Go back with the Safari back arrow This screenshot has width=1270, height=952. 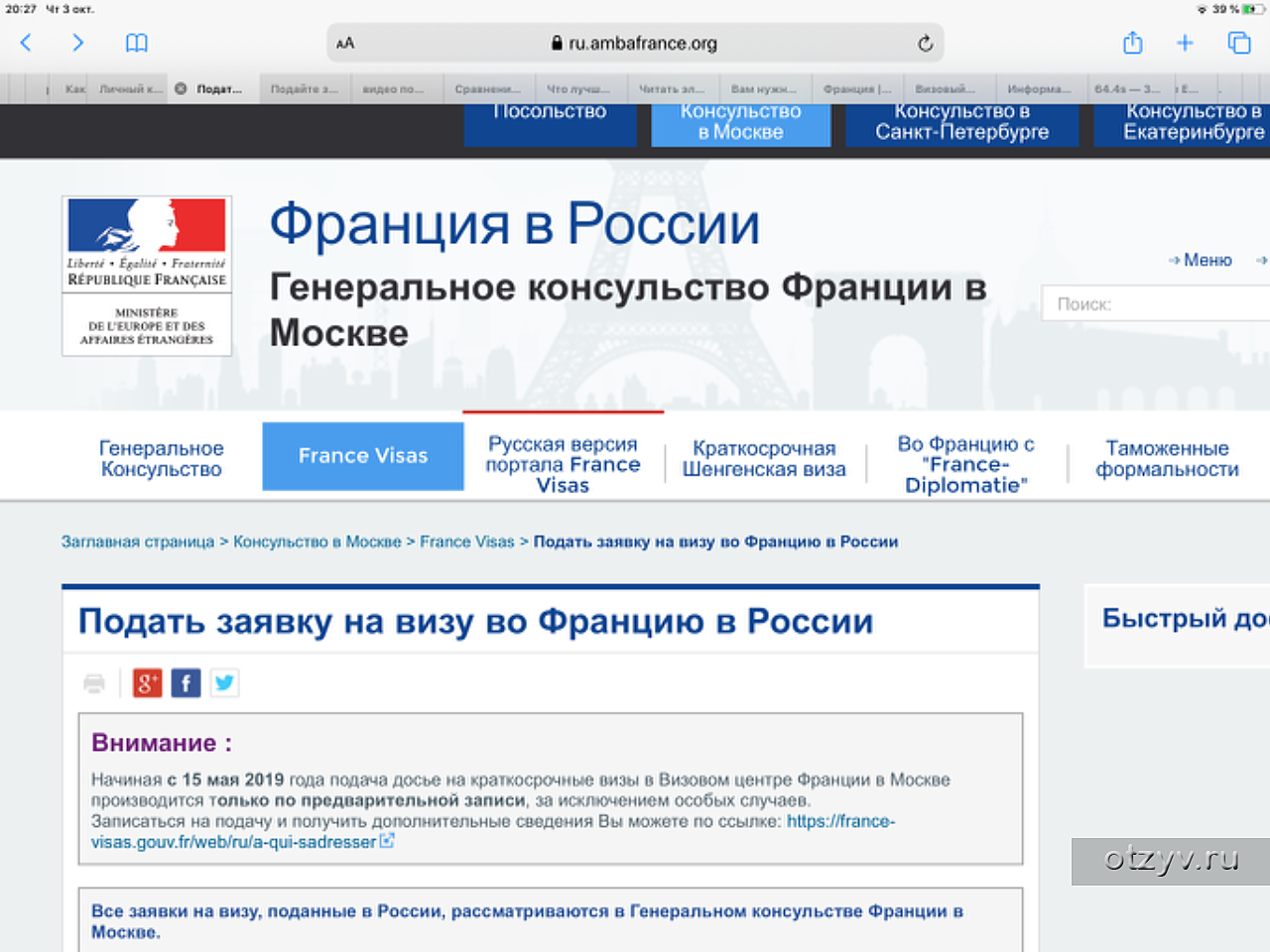coord(27,43)
